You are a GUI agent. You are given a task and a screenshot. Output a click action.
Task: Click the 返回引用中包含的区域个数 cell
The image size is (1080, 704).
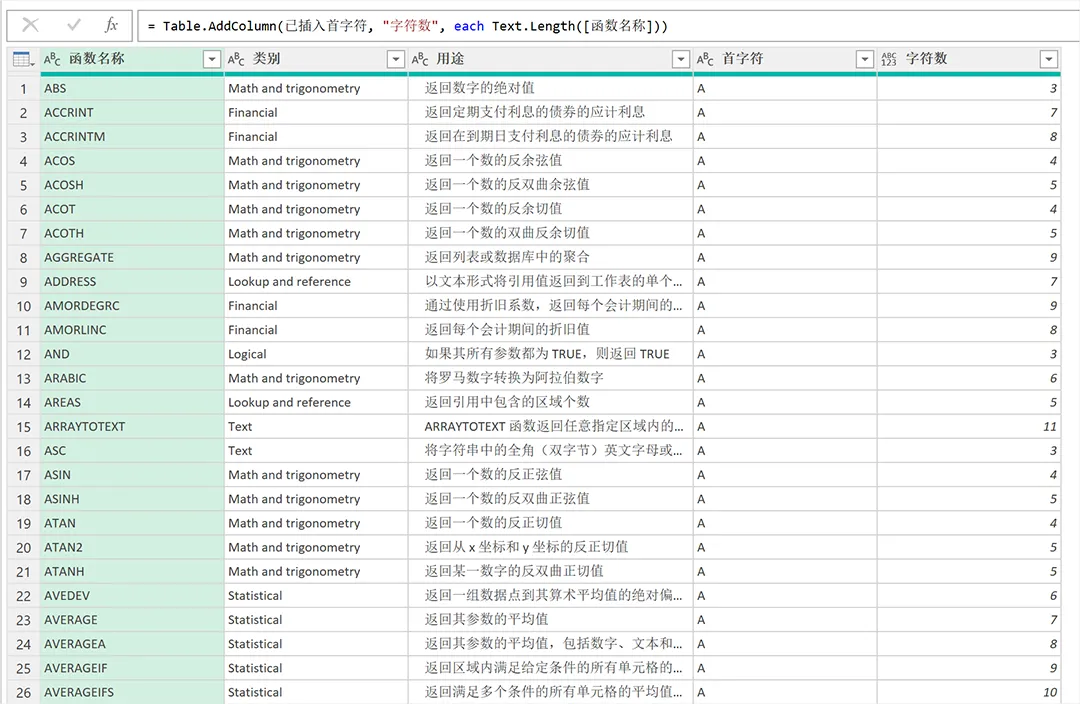click(550, 402)
